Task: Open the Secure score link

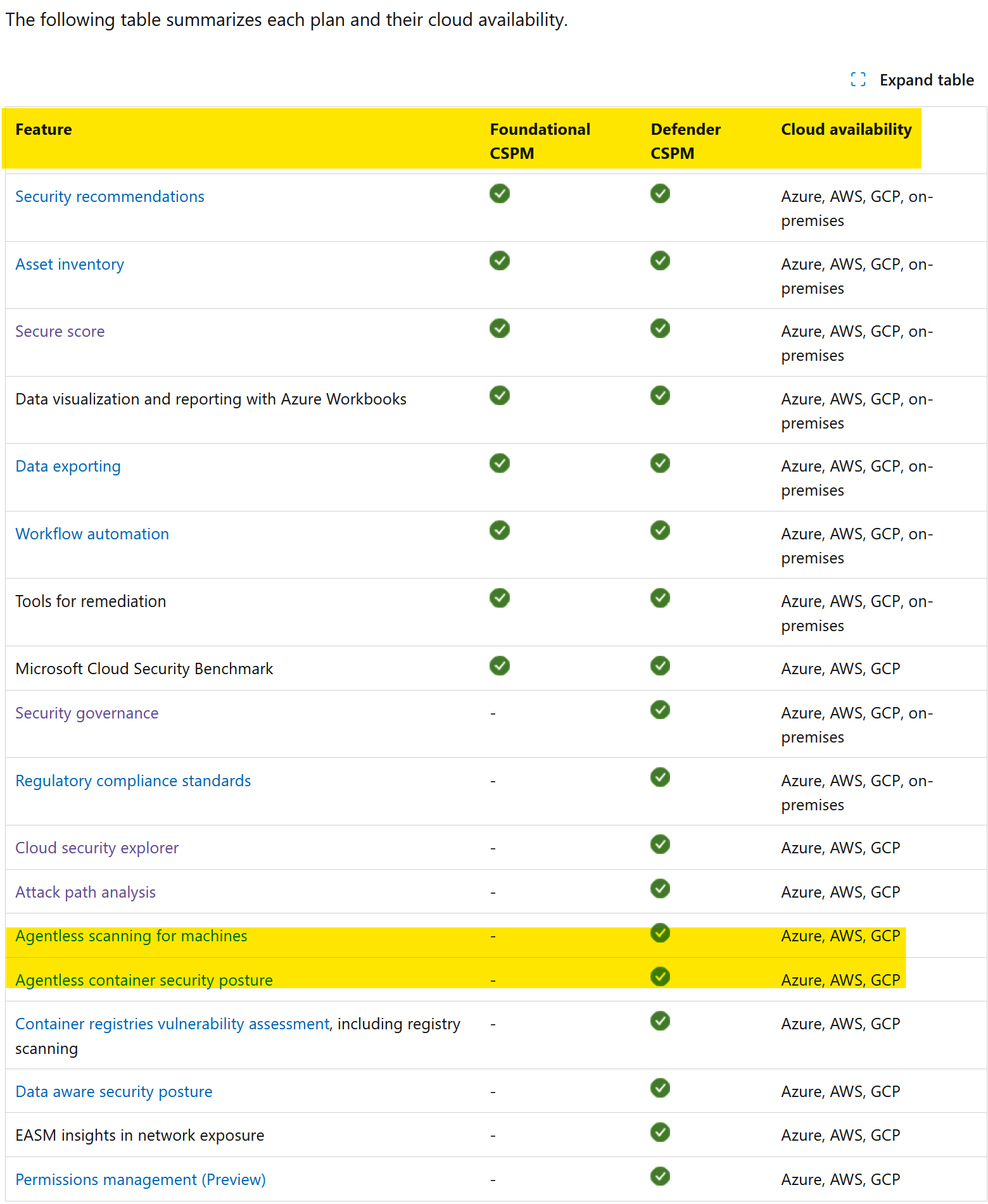Action: click(60, 332)
